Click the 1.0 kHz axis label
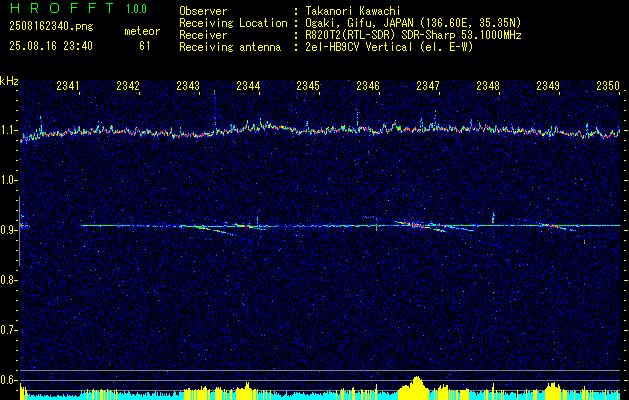The height and width of the screenshot is (400, 629). 8,181
